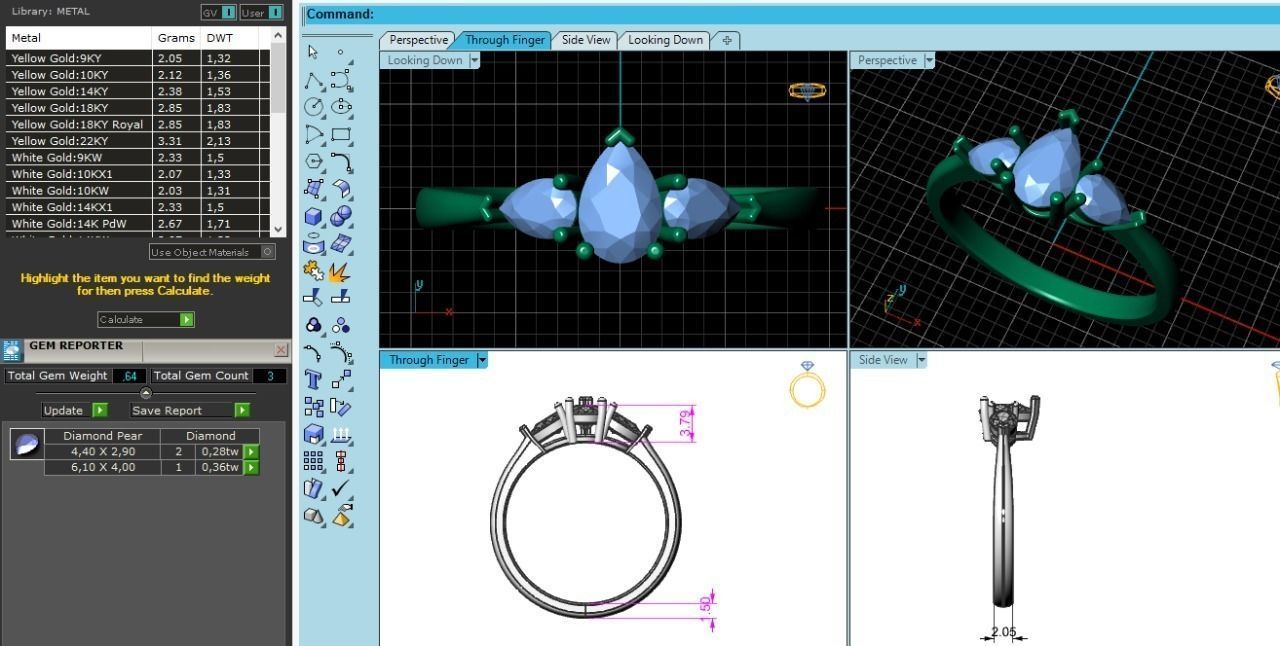Click the Total Gem Weight value .64

[x=129, y=376]
